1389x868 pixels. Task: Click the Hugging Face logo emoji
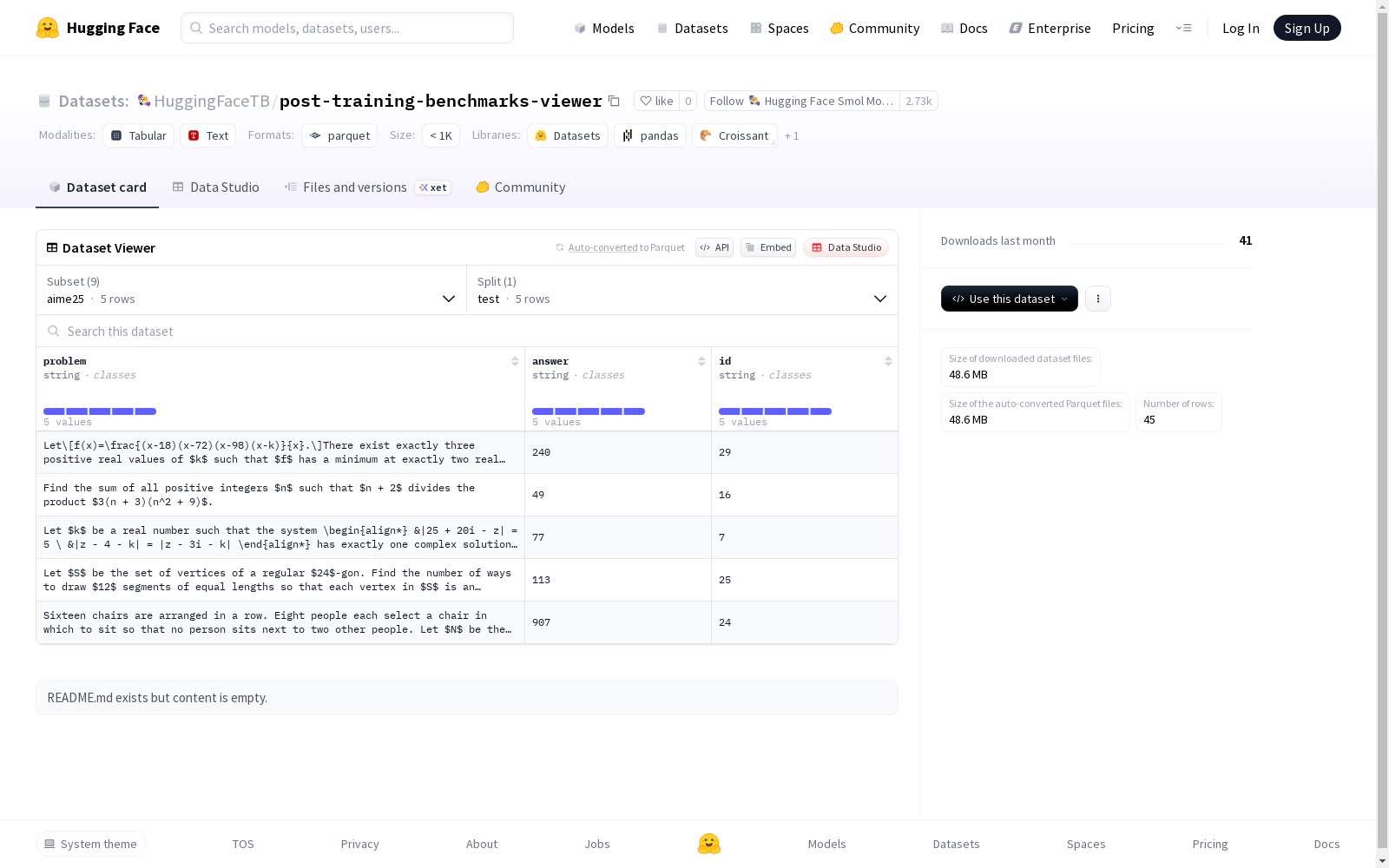(x=48, y=28)
